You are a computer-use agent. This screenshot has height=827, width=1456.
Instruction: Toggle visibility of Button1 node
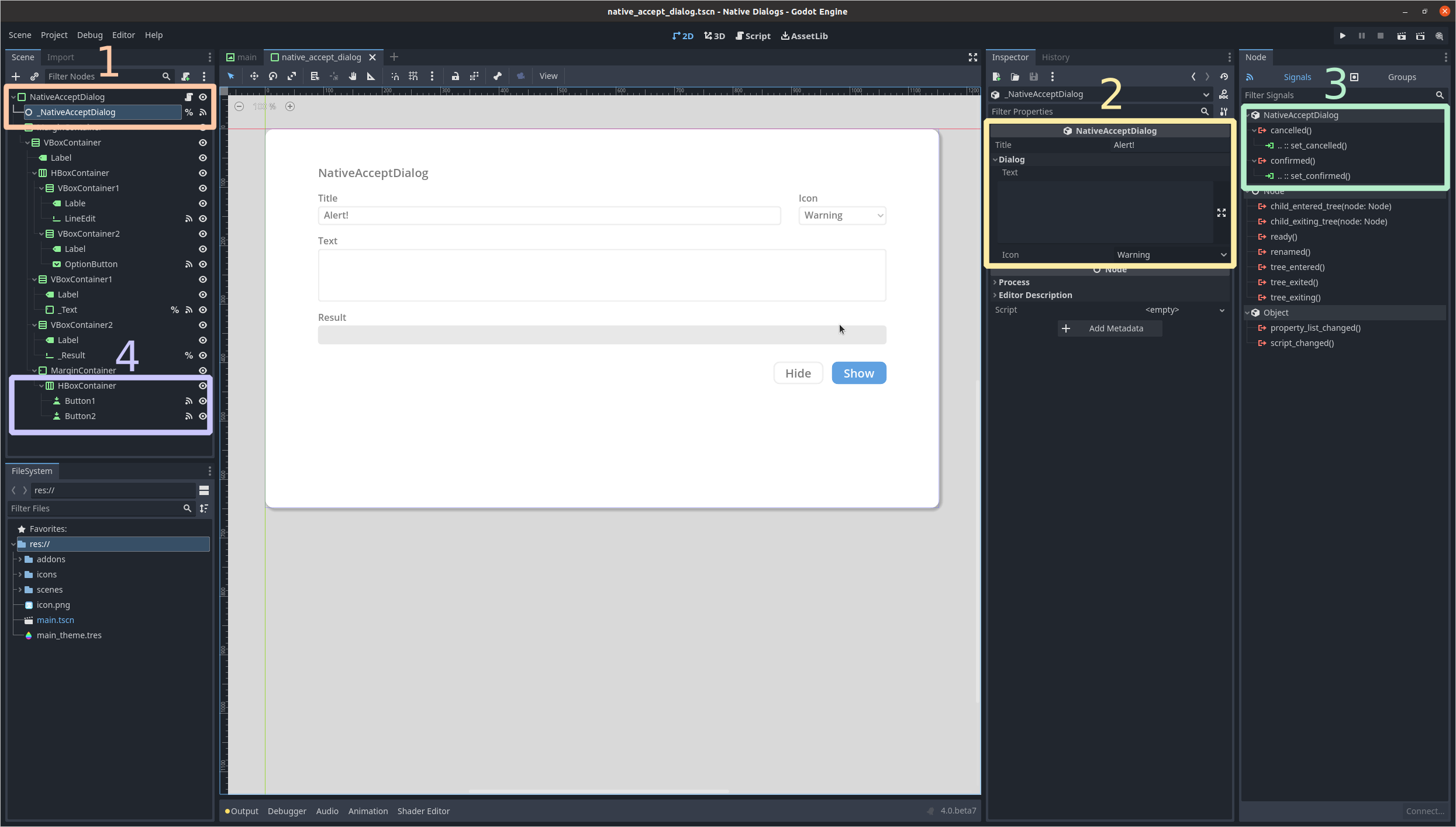pyautogui.click(x=202, y=400)
